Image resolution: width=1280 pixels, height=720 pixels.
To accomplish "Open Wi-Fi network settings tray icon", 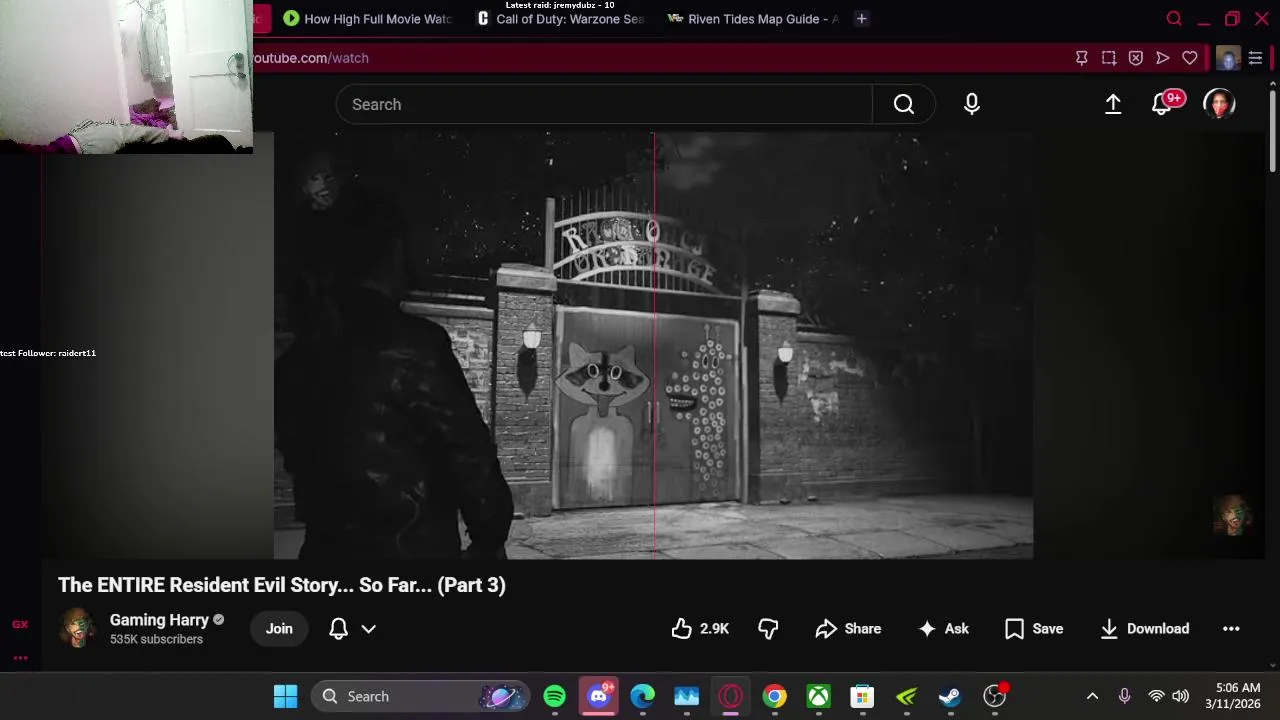I will (x=1156, y=696).
